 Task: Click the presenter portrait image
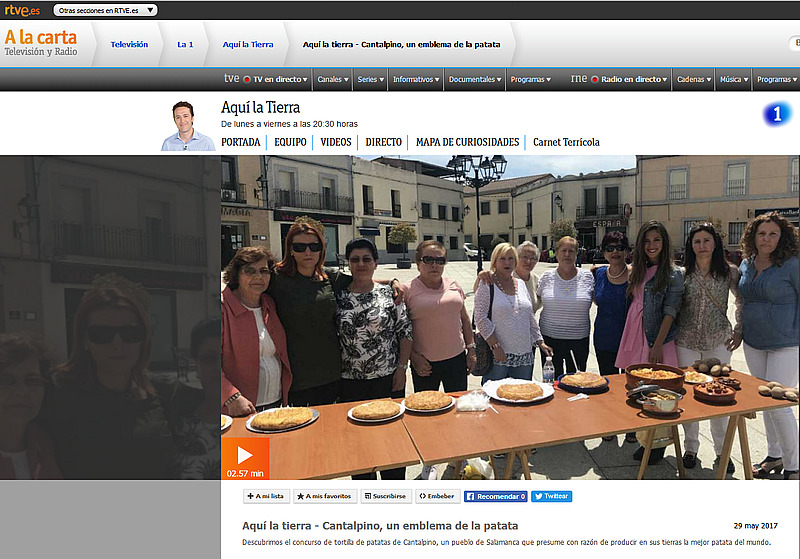[188, 126]
